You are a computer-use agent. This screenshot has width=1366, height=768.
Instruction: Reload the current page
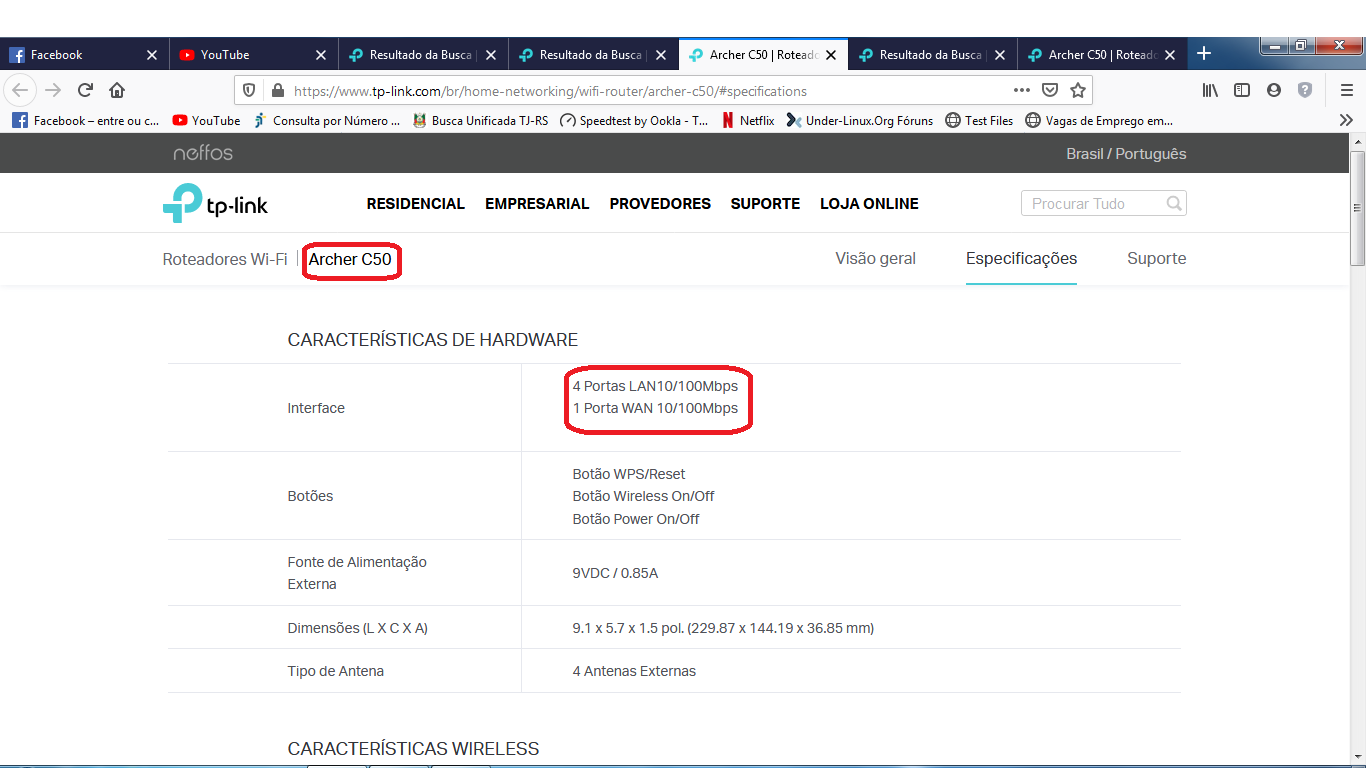[85, 90]
